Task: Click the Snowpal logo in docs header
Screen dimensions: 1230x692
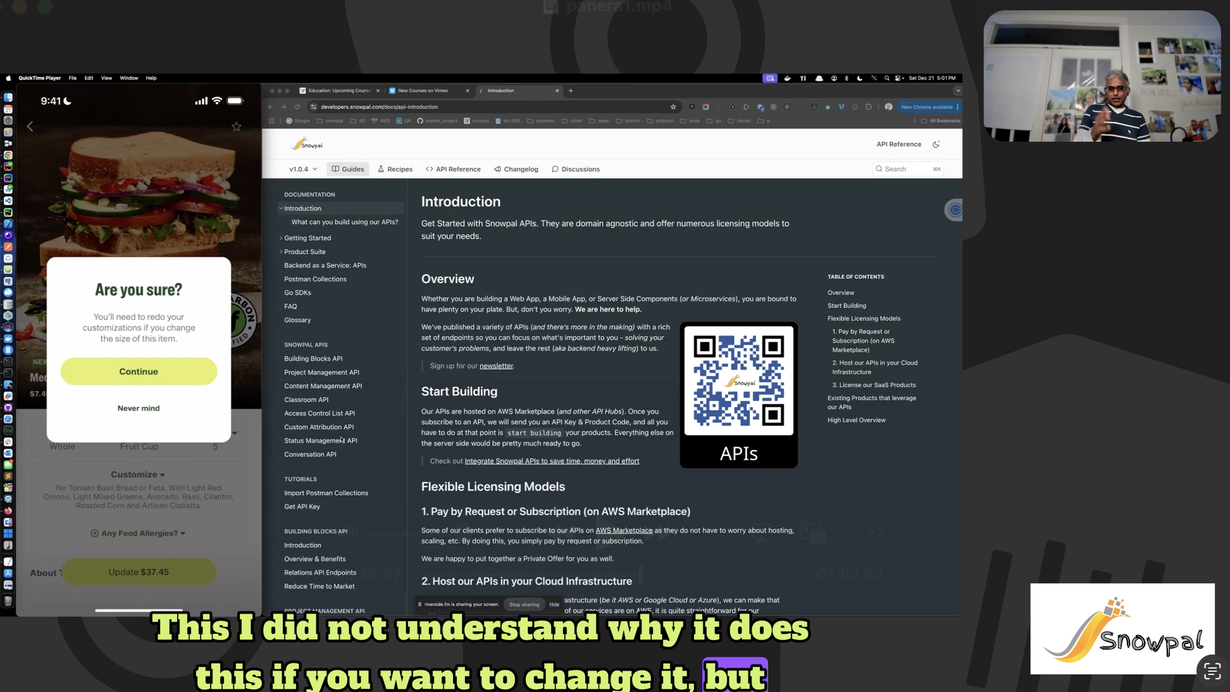Action: click(x=307, y=144)
